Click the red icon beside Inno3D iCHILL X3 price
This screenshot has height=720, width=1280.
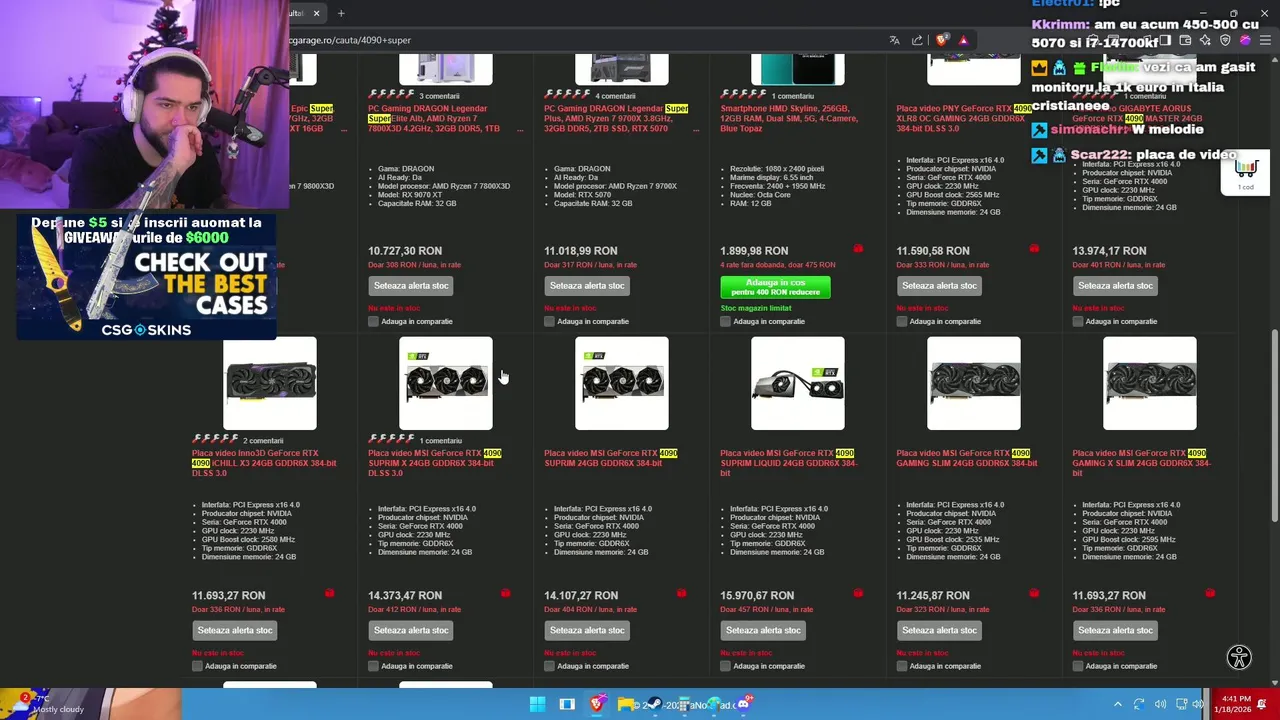tap(329, 593)
